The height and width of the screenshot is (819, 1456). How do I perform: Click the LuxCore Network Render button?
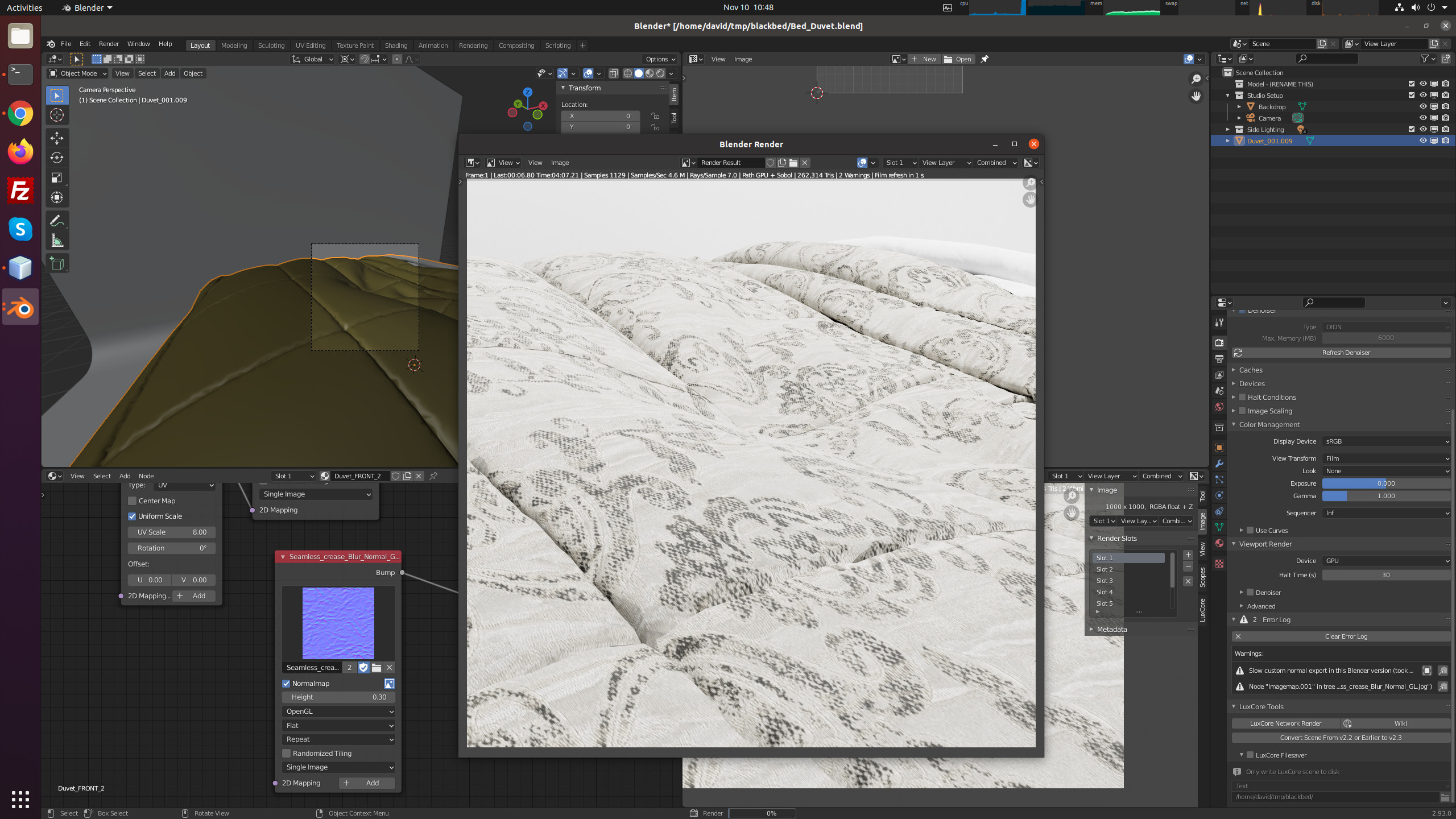1285,723
